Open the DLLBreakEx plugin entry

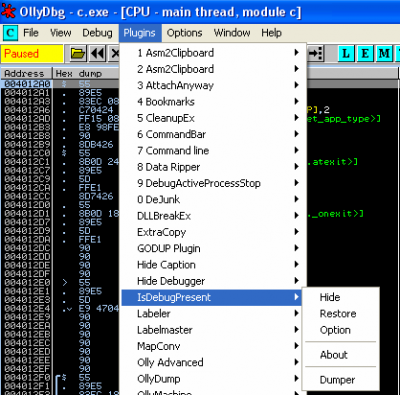tap(213, 216)
